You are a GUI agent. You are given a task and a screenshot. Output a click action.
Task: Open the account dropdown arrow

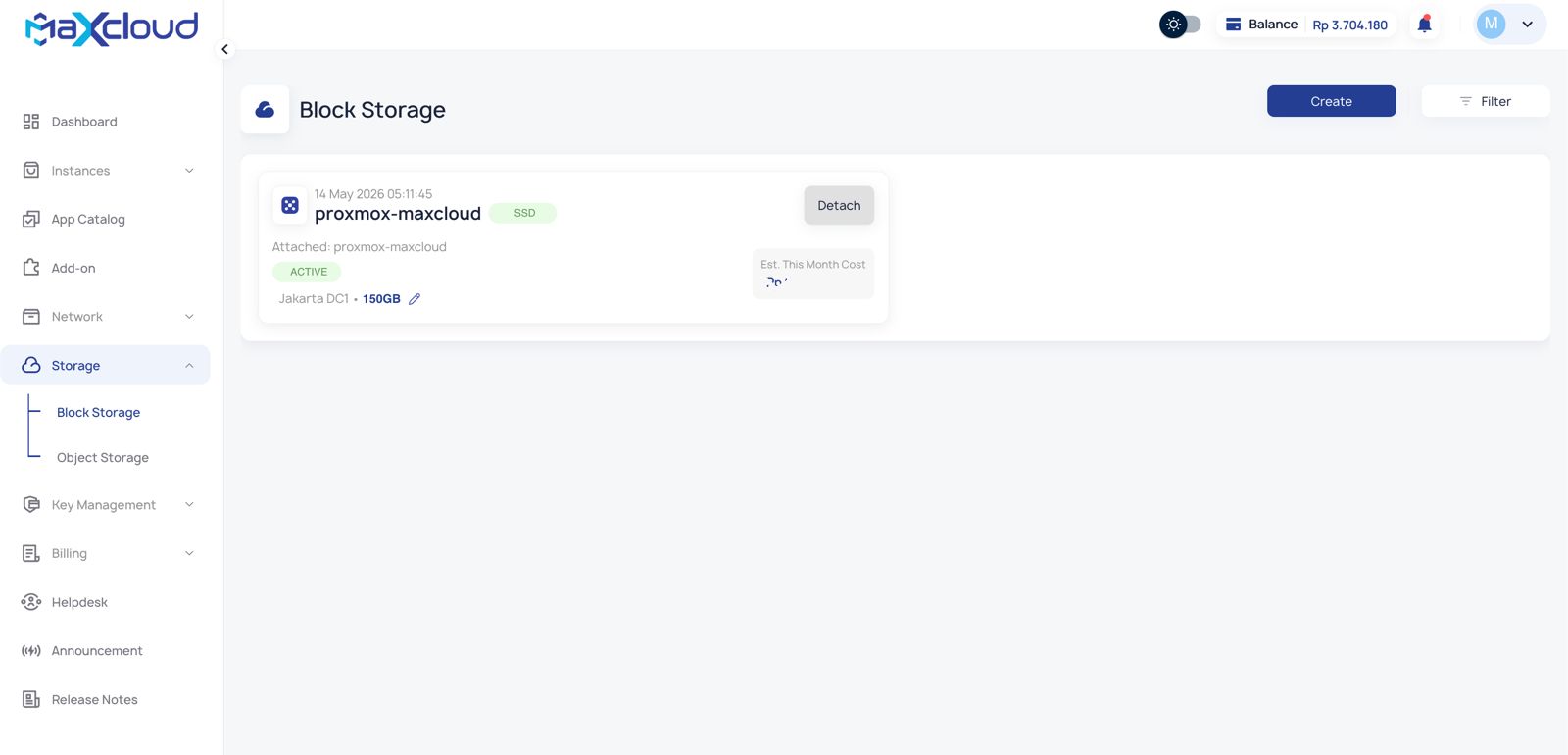click(1527, 25)
